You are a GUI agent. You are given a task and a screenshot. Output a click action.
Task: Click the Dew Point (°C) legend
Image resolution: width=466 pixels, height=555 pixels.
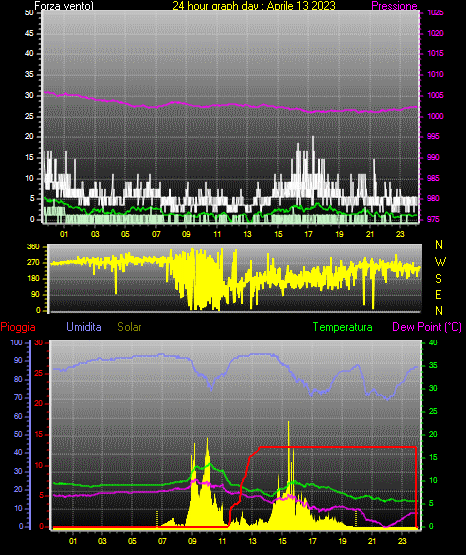coord(427,327)
